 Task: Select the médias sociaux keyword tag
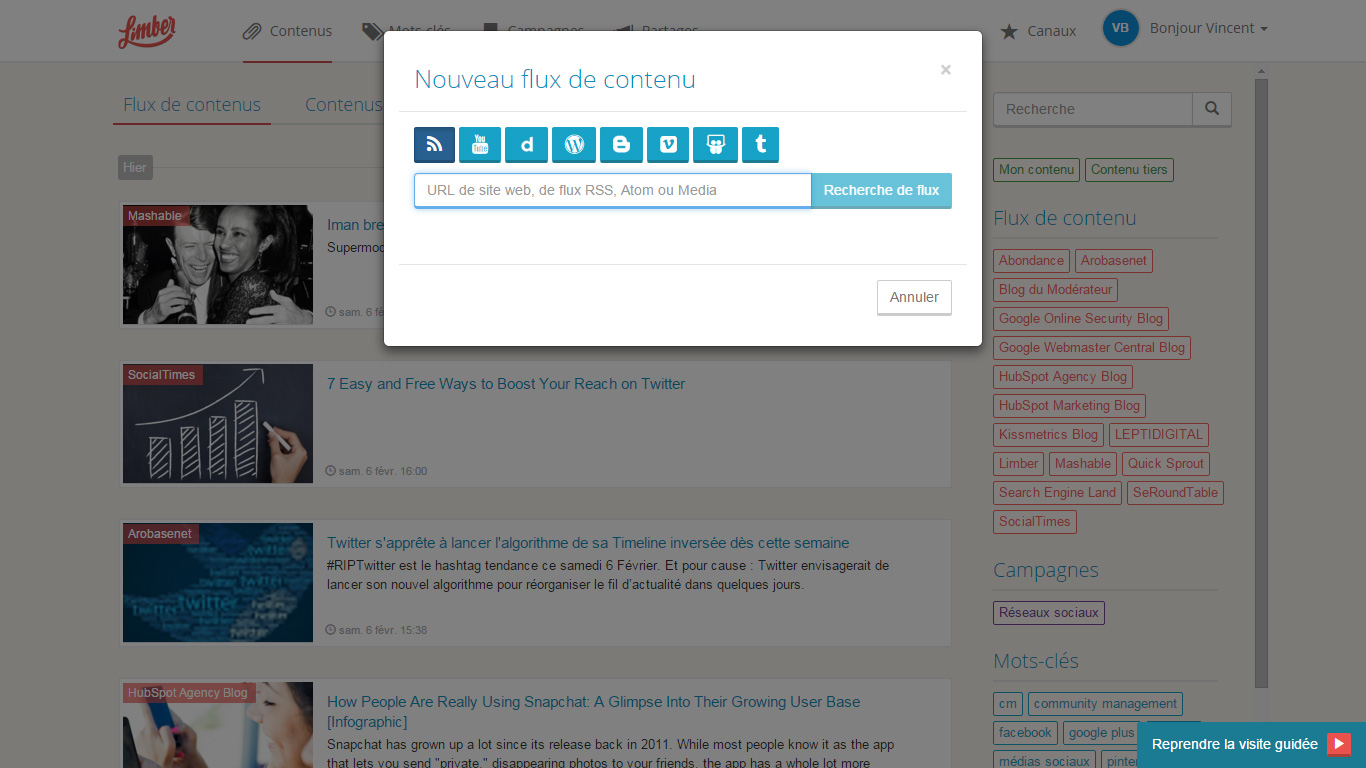pos(1044,762)
